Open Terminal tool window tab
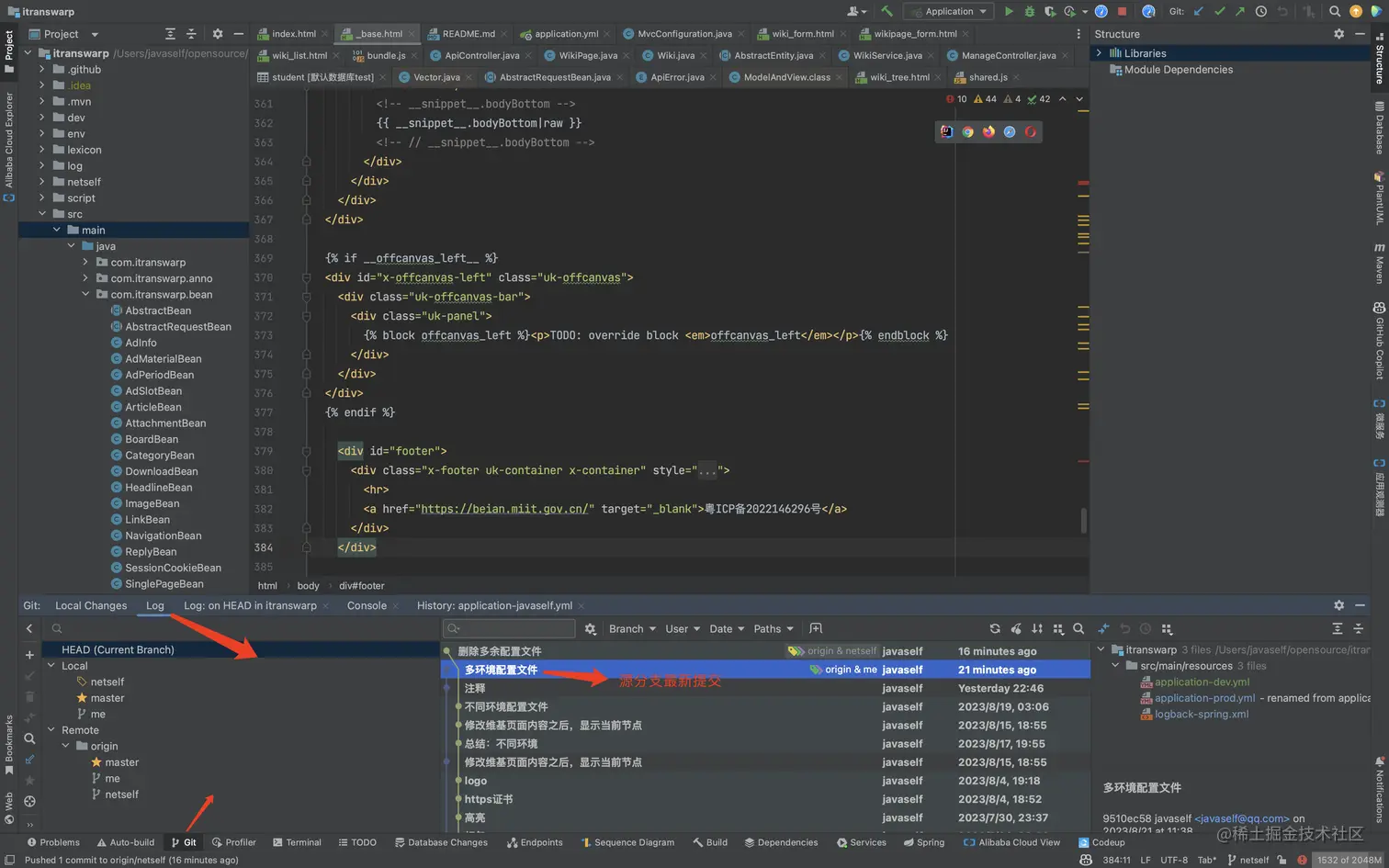 pos(297,842)
